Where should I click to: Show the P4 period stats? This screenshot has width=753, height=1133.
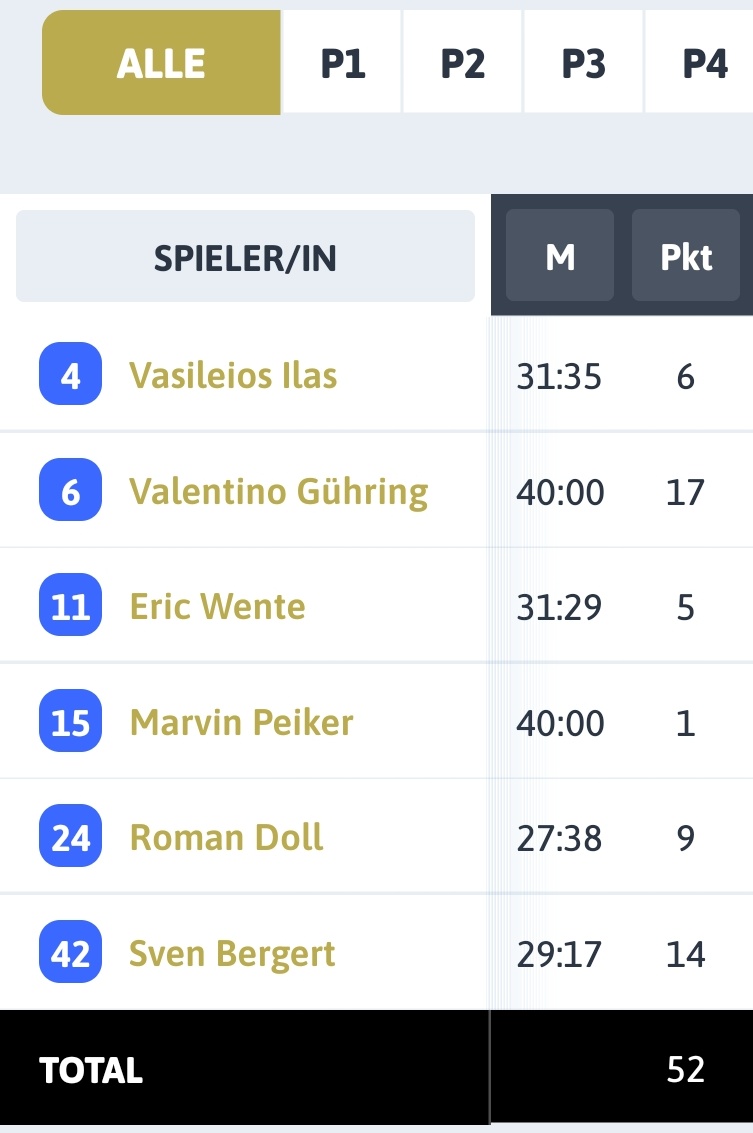click(x=700, y=63)
